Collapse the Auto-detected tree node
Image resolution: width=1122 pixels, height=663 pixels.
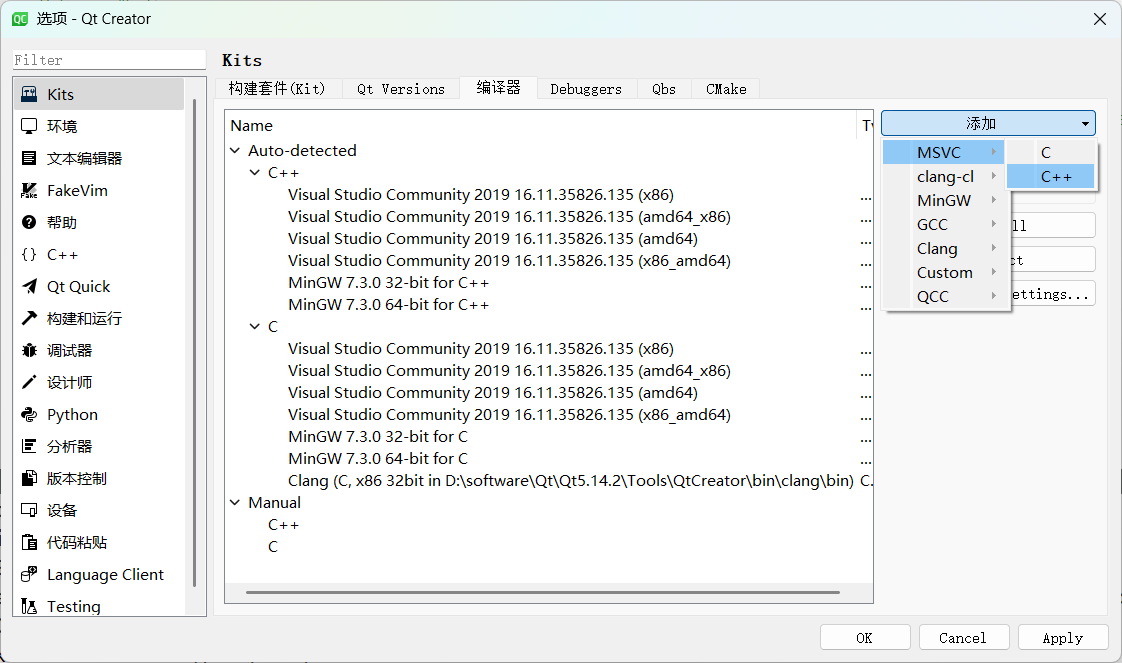235,150
